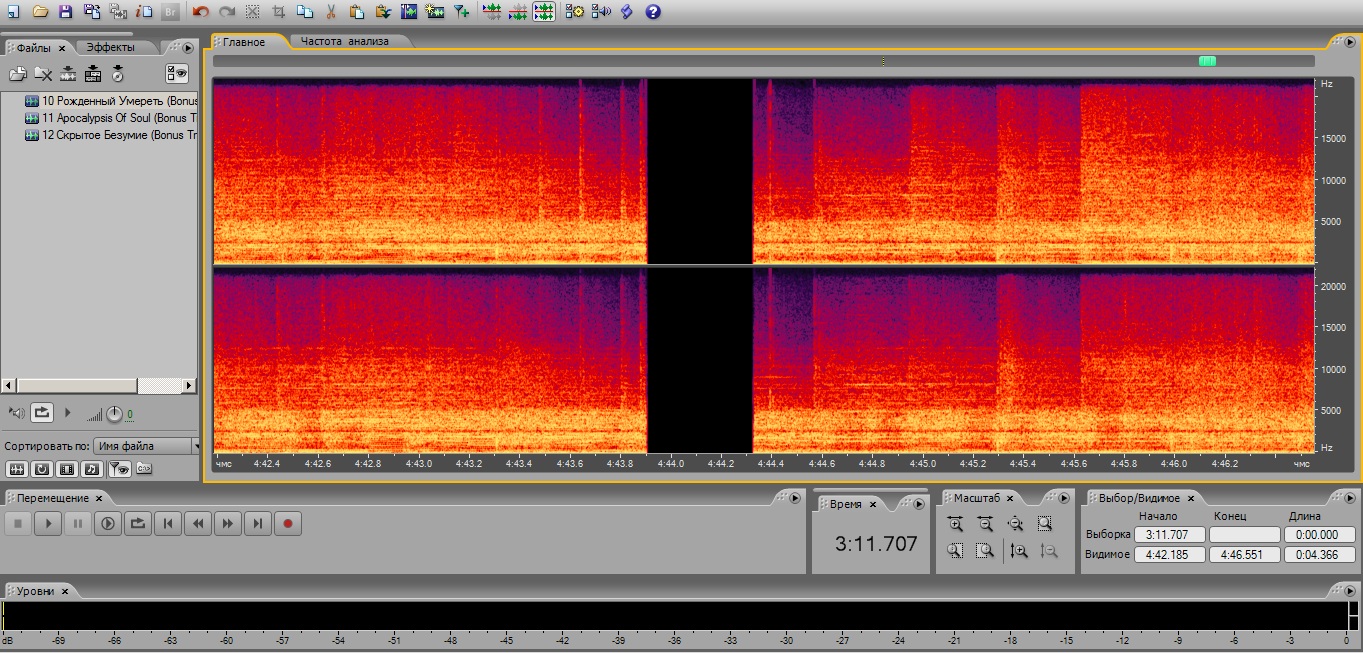Click the green navigation bar handle above the spectrogram
Image resolution: width=1363 pixels, height=653 pixels.
coord(1207,61)
